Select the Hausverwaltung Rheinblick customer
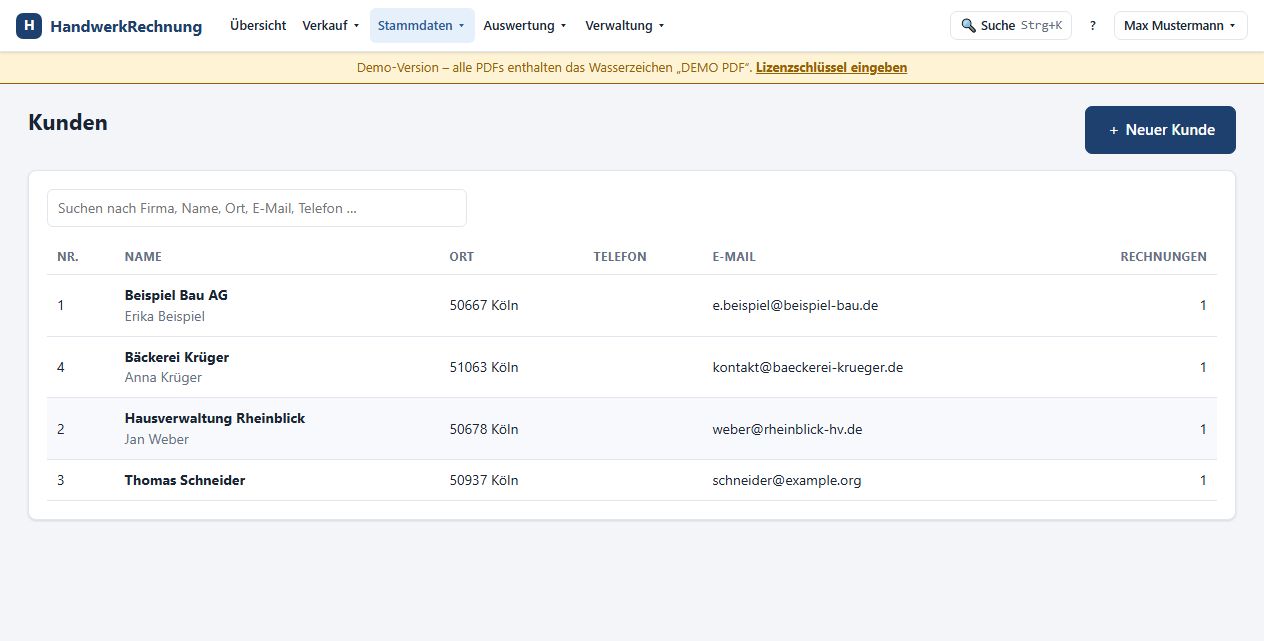 point(215,418)
